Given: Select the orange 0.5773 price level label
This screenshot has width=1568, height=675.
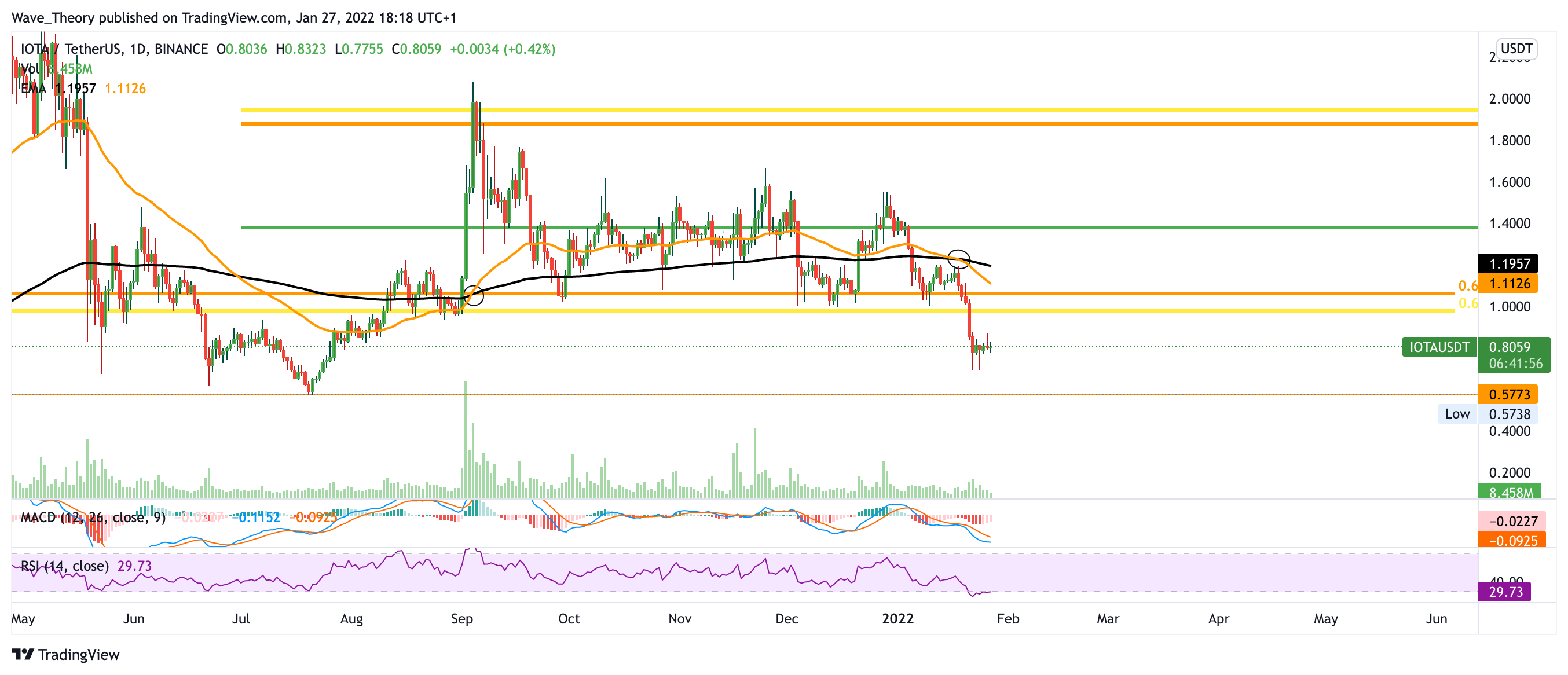Looking at the screenshot, I should coord(1508,394).
